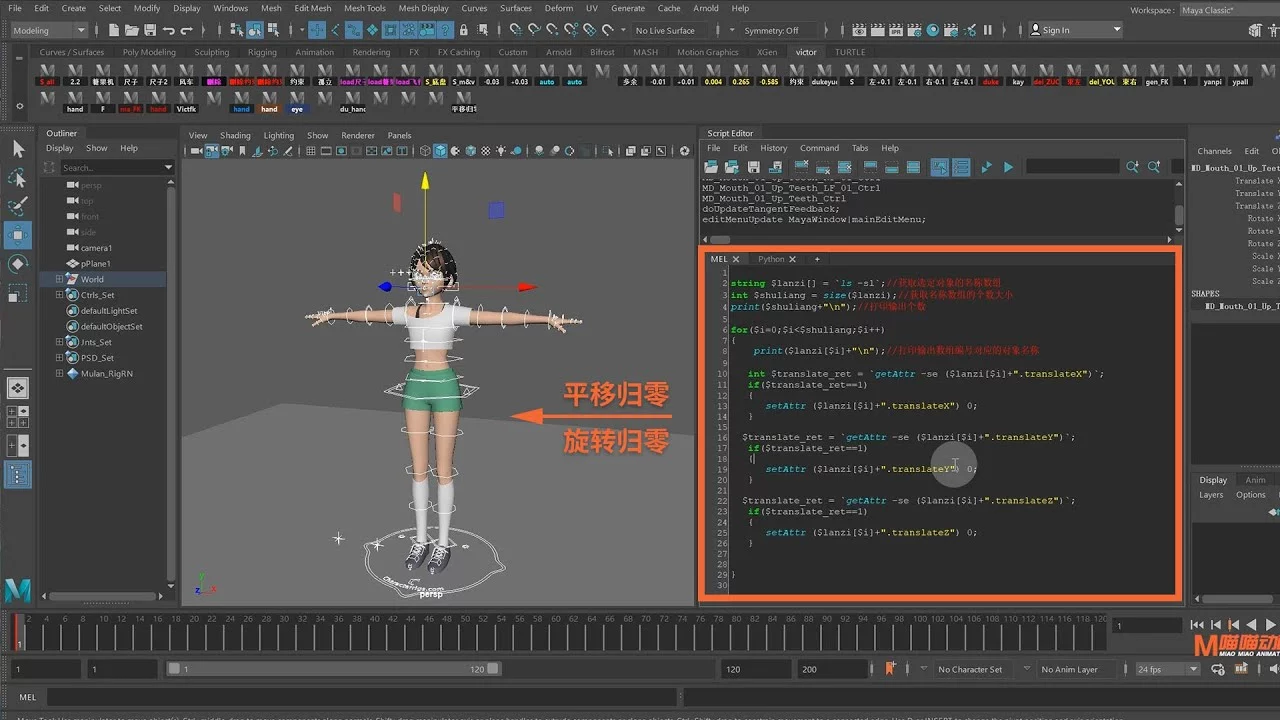The width and height of the screenshot is (1280, 720).
Task: Toggle Show Both panes in Script Editor
Action: pos(914,167)
